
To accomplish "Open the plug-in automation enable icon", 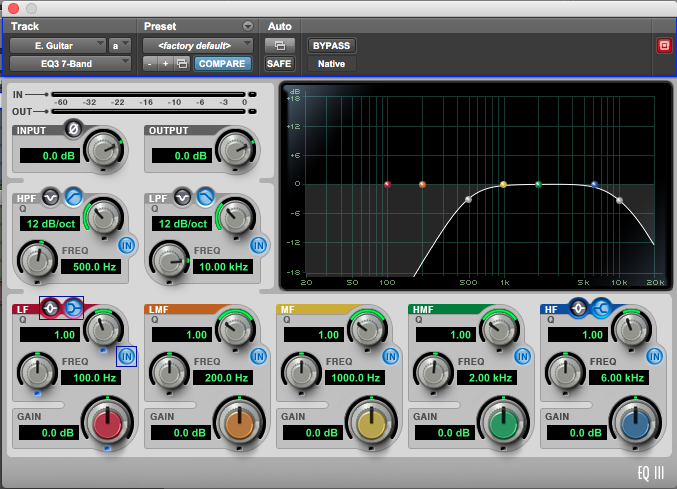I will coord(278,45).
